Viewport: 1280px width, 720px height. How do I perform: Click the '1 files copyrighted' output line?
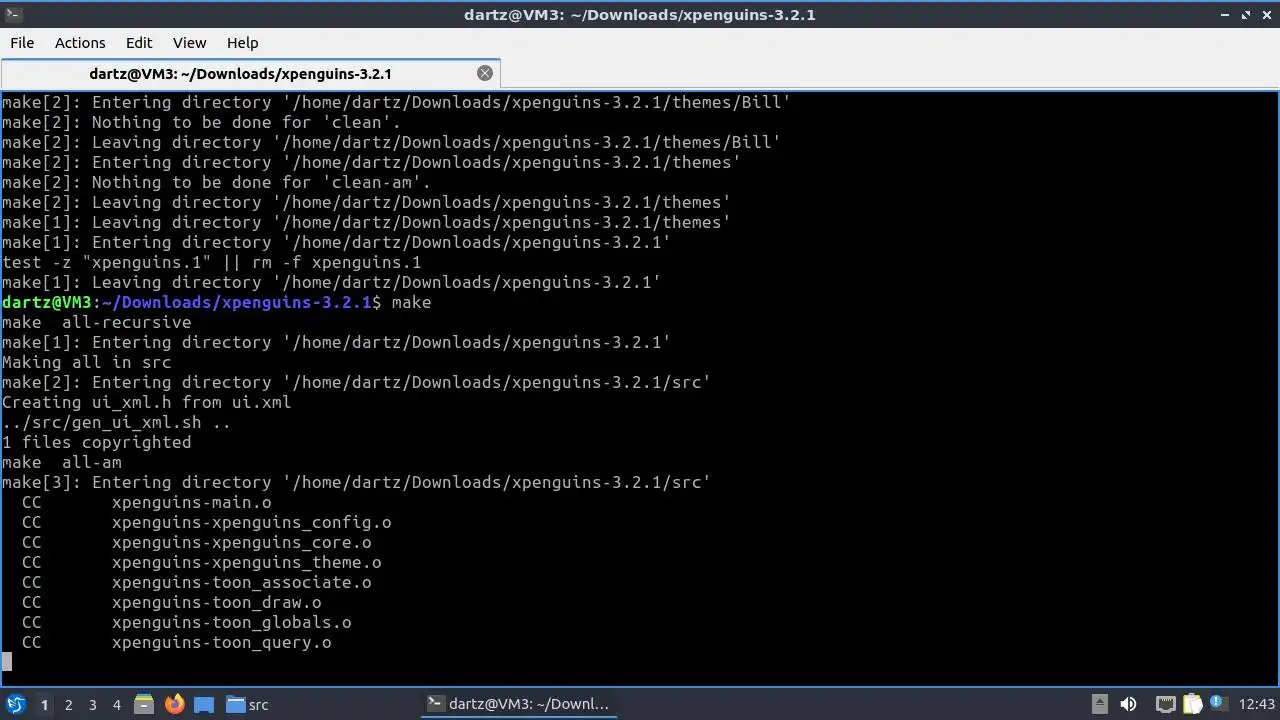[x=96, y=442]
